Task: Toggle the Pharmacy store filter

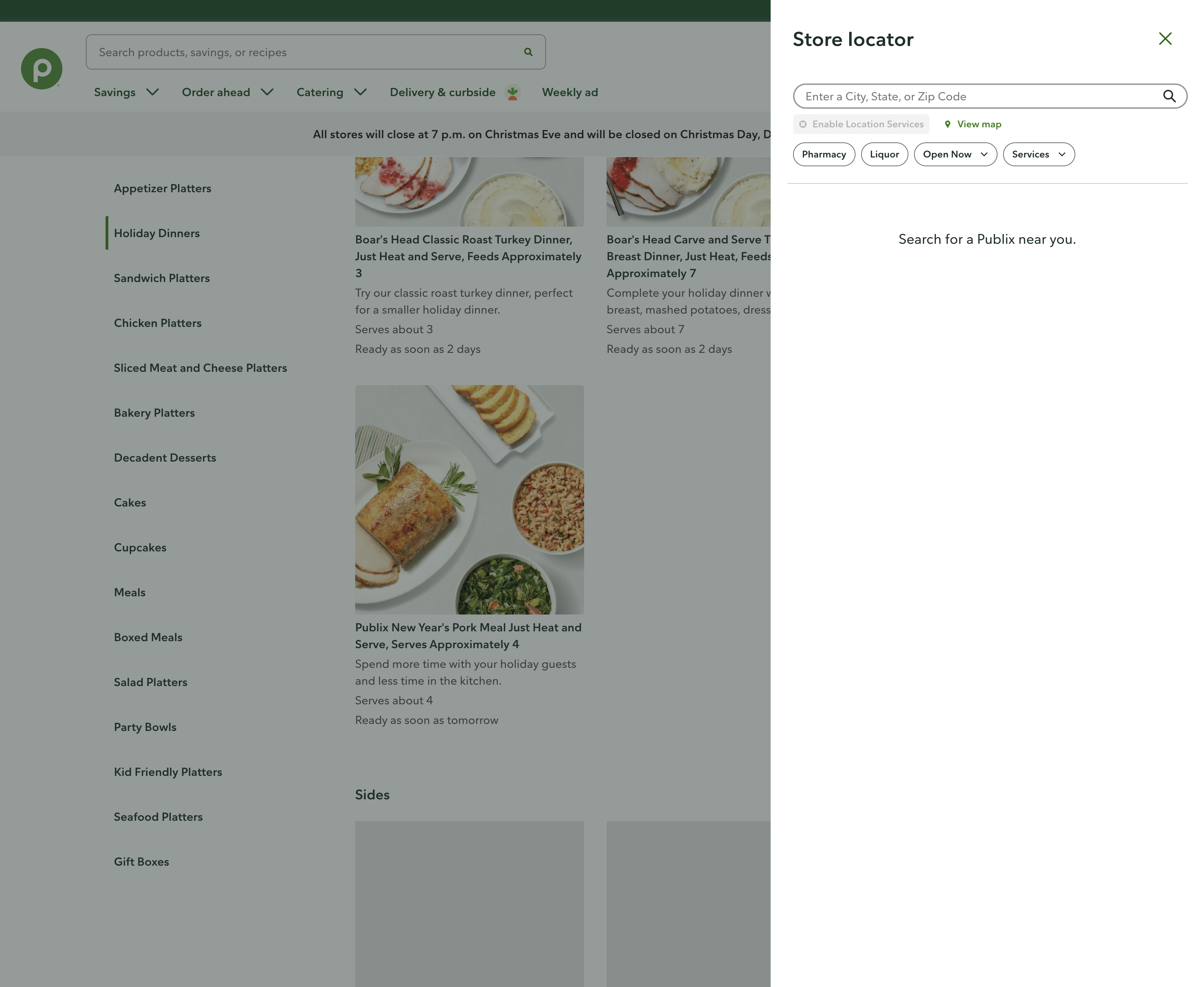Action: pyautogui.click(x=824, y=154)
